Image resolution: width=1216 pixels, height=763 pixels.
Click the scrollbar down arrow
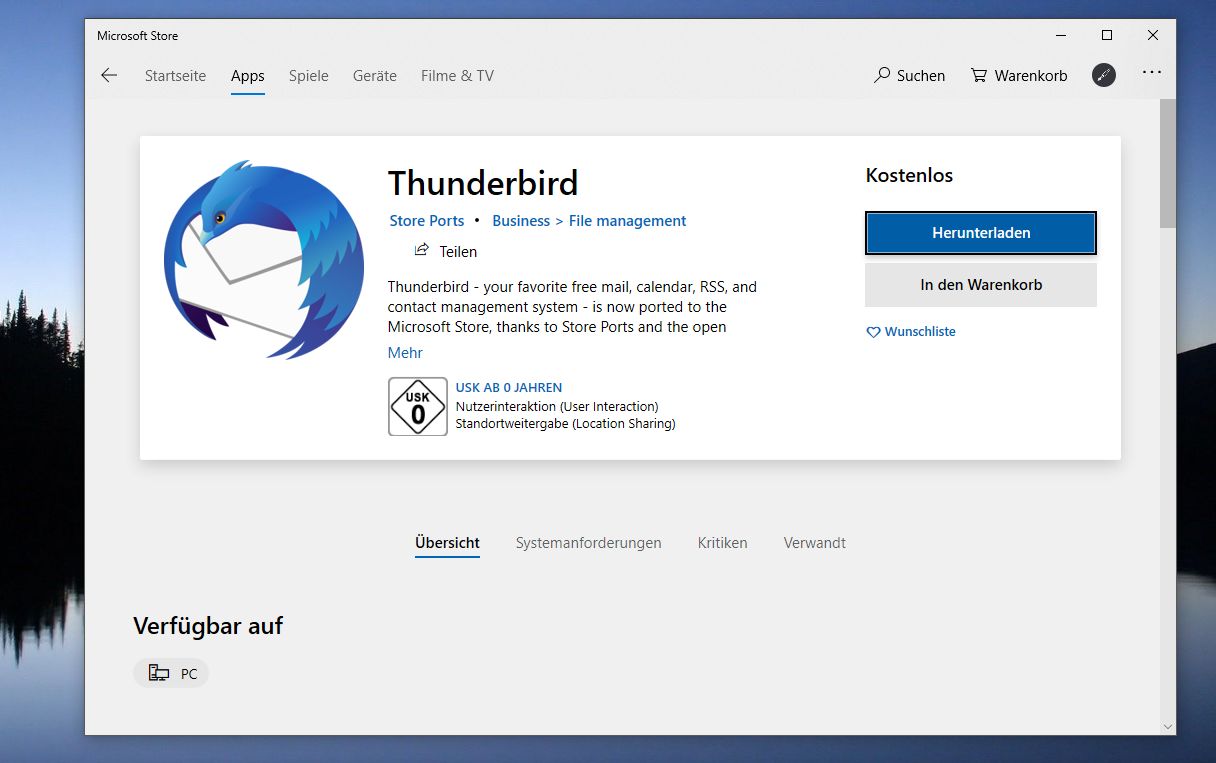(1168, 727)
